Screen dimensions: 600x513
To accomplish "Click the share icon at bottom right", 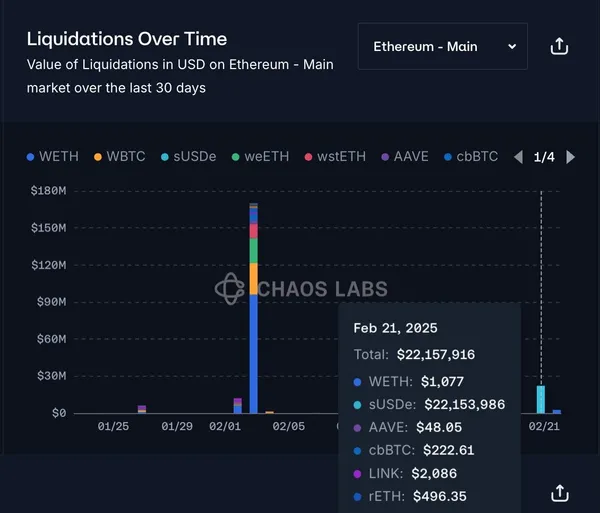I will pos(560,493).
